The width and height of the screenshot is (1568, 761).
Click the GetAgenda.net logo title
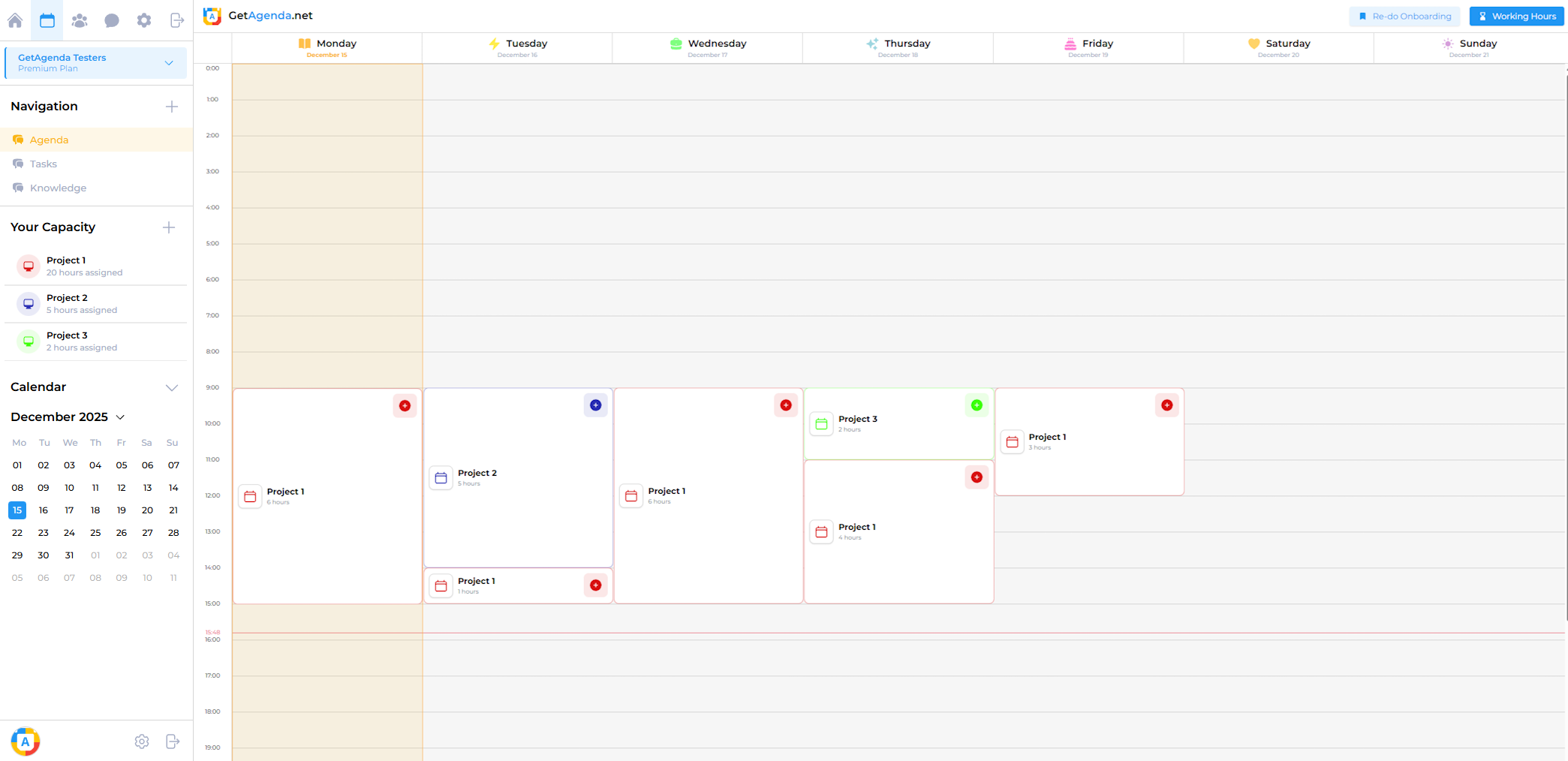(258, 16)
